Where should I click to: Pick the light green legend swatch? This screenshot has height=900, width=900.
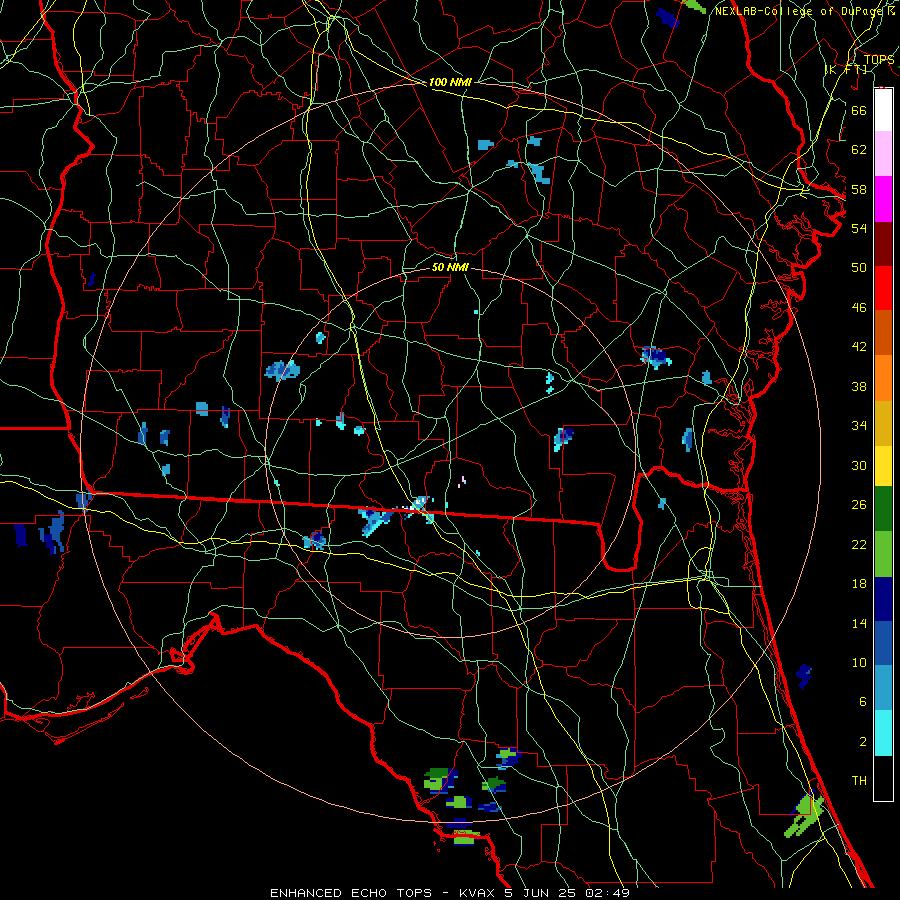click(883, 554)
